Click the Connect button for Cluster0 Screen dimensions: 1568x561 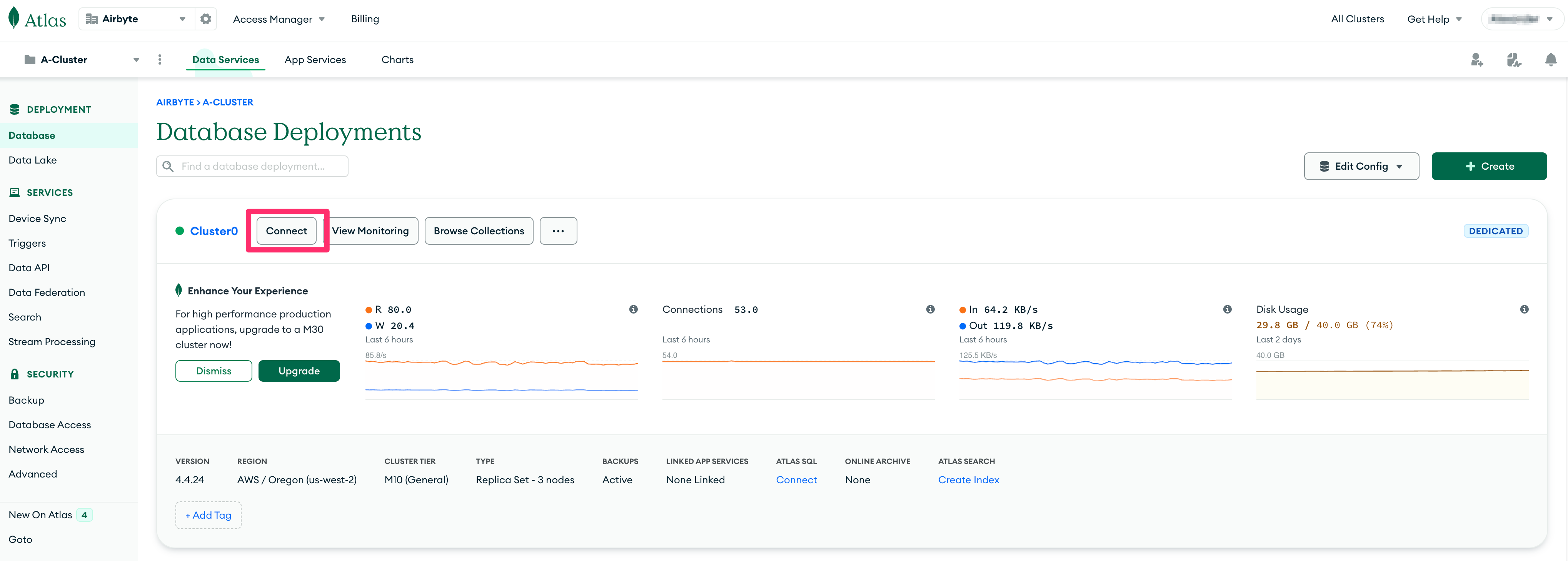[x=286, y=231]
